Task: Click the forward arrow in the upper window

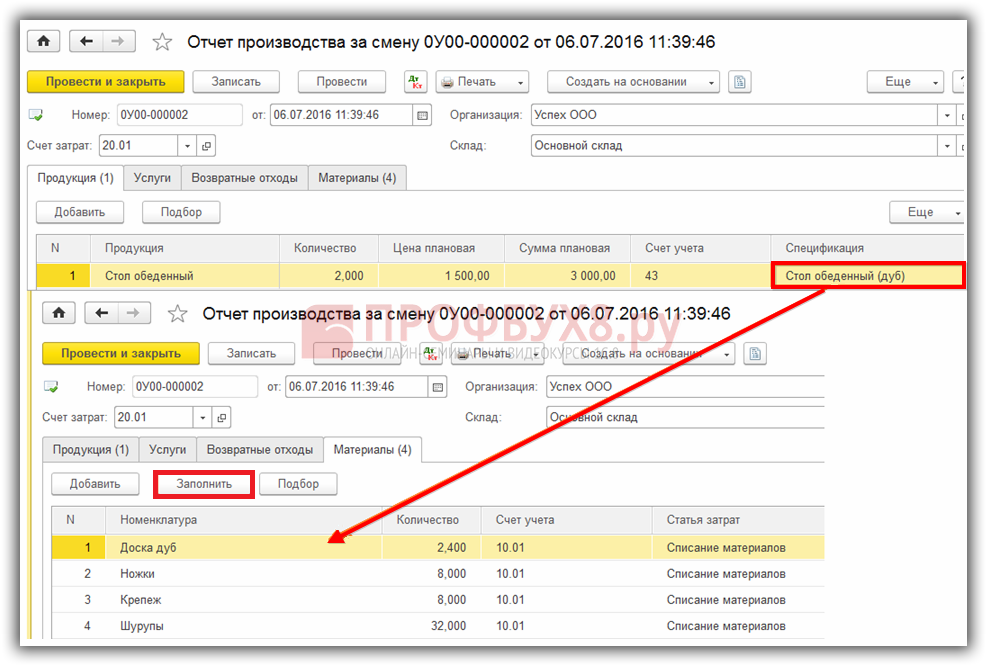Action: (117, 42)
